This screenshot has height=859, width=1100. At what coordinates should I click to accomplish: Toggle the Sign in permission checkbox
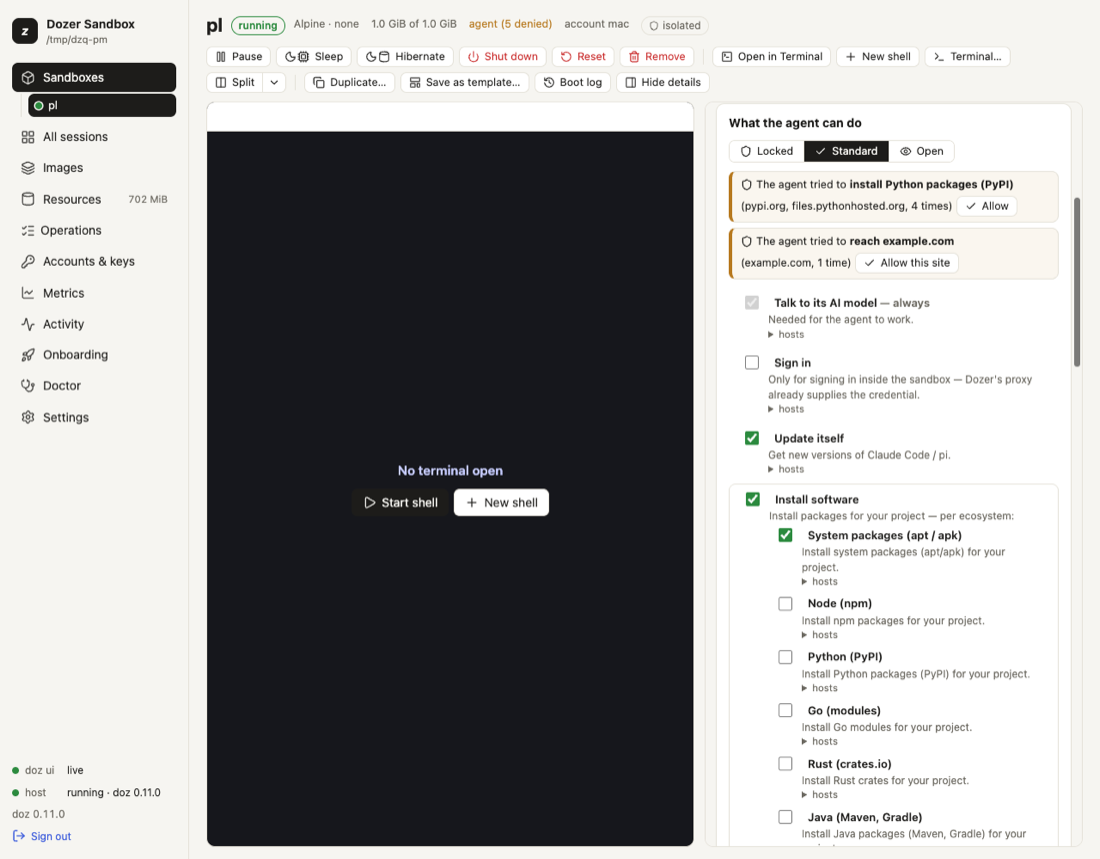click(x=752, y=362)
